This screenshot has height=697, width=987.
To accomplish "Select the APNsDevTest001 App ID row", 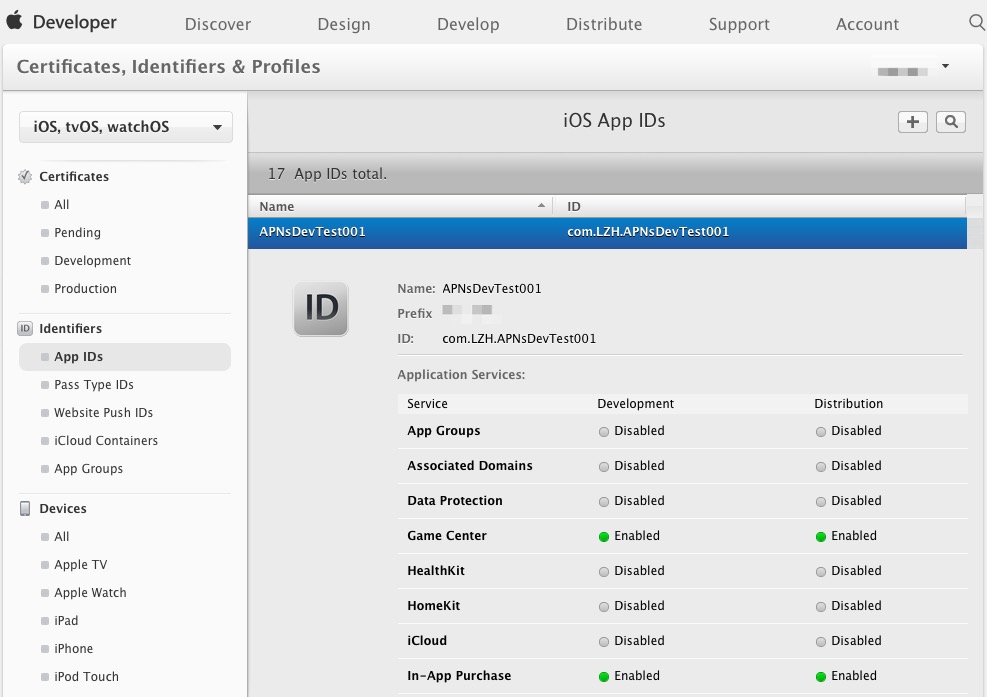I will pos(607,232).
